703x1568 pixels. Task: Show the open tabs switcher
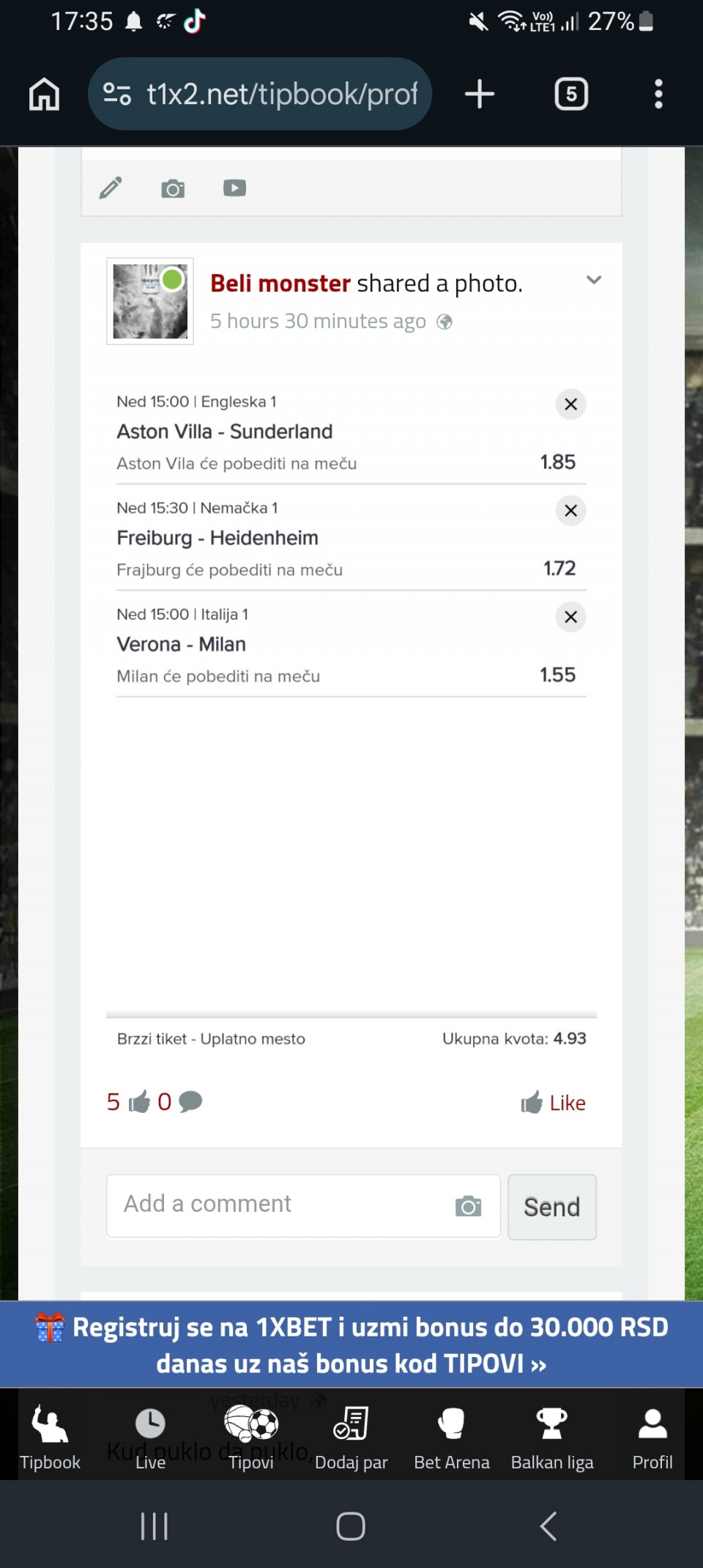pos(571,95)
